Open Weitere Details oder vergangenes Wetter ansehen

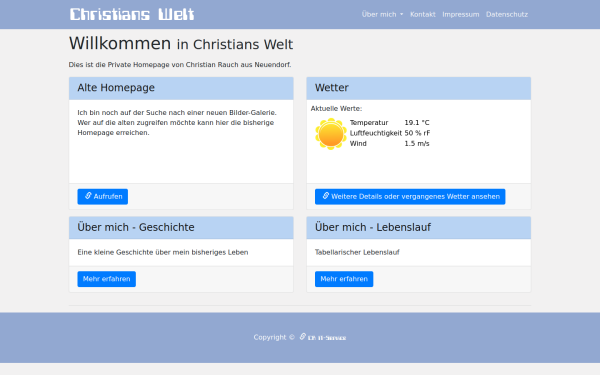410,197
